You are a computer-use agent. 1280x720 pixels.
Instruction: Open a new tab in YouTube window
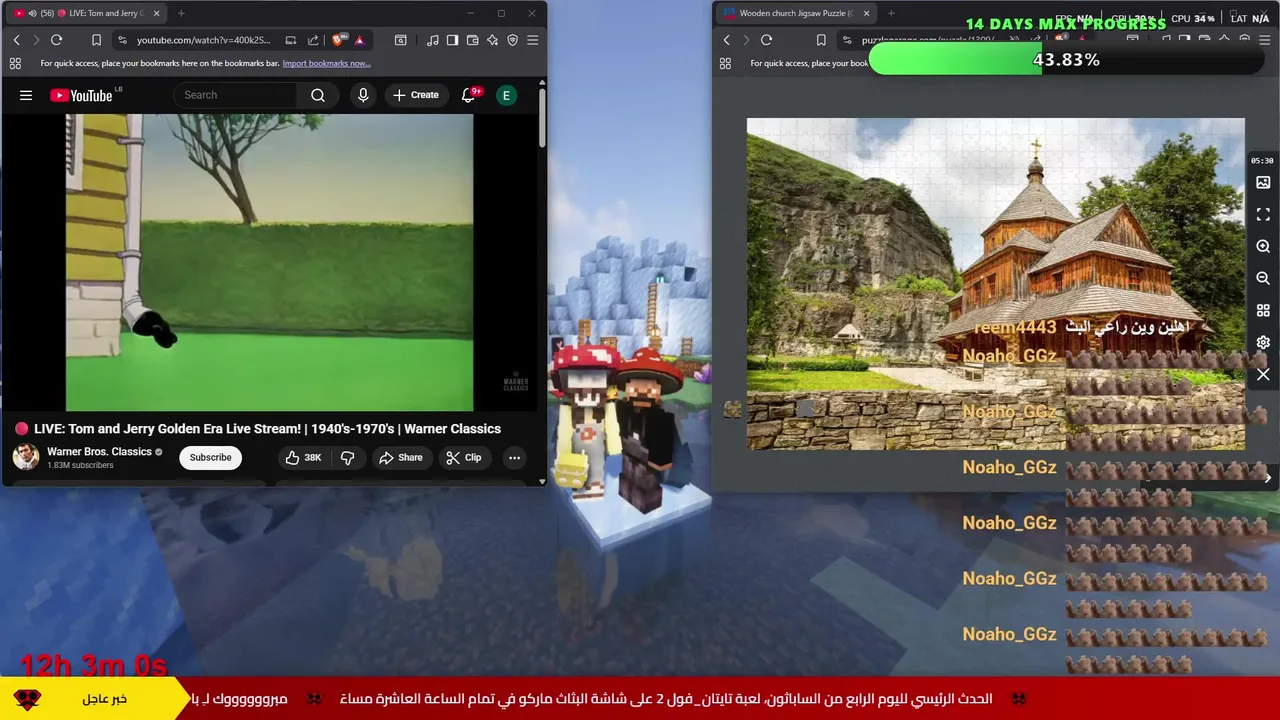181,13
